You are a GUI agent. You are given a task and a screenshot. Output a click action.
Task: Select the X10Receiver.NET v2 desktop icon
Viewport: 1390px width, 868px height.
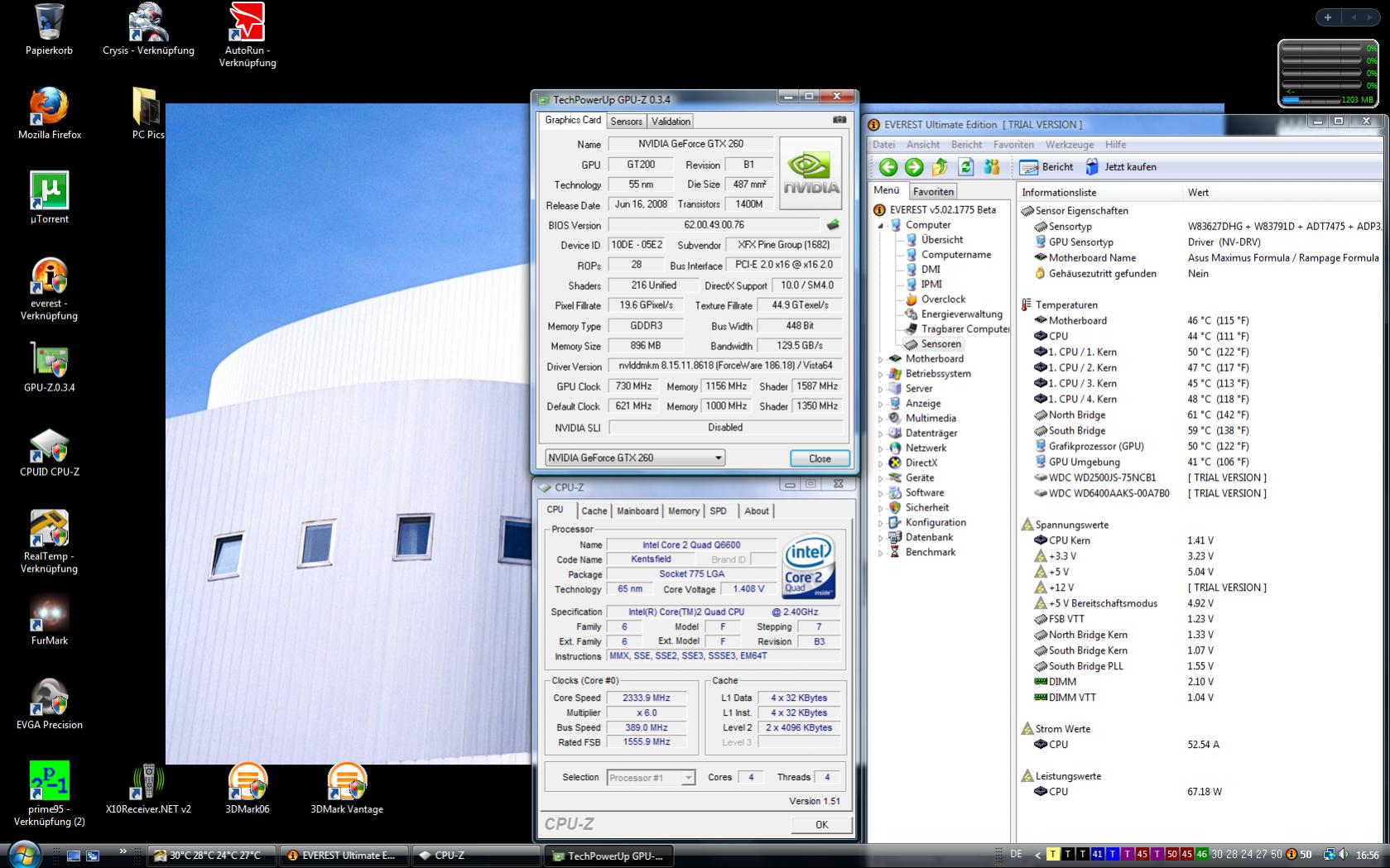tap(148, 788)
